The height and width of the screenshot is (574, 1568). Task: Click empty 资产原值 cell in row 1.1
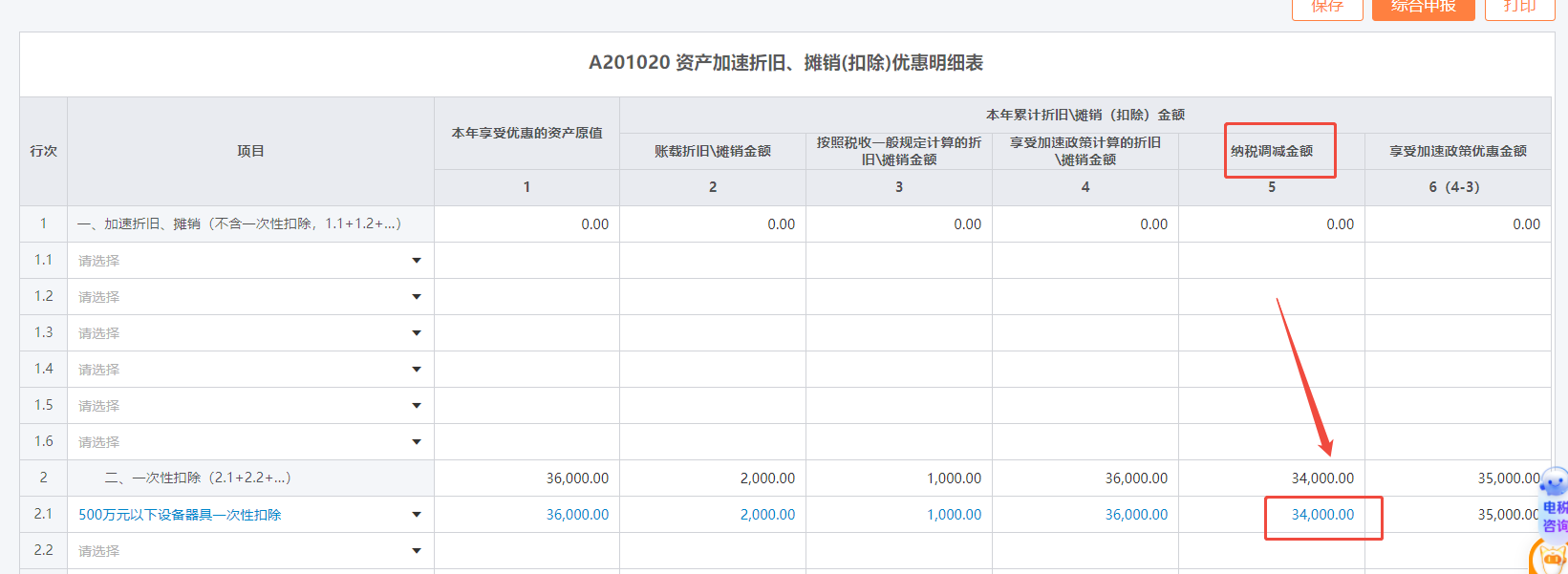coord(526,261)
